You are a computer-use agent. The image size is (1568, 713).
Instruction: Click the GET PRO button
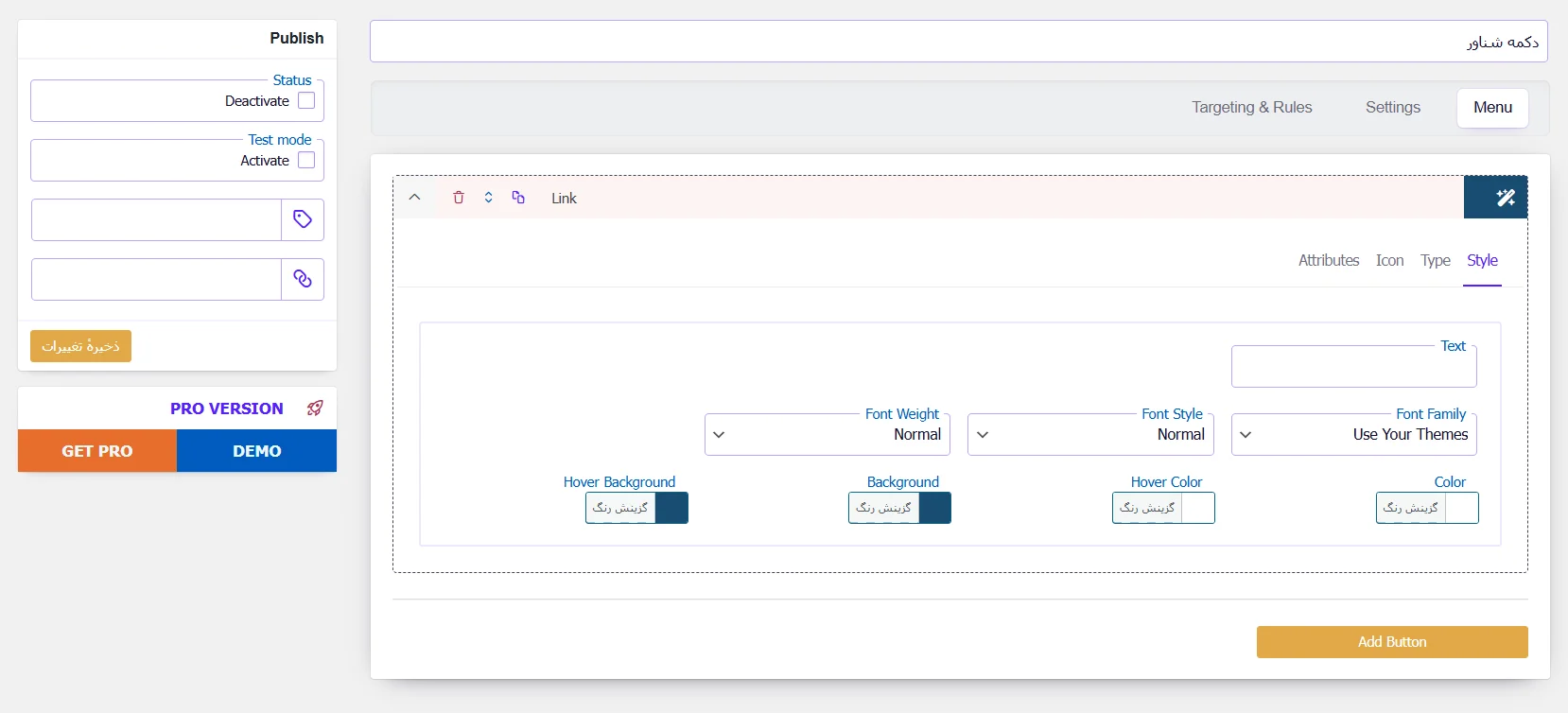tap(97, 451)
